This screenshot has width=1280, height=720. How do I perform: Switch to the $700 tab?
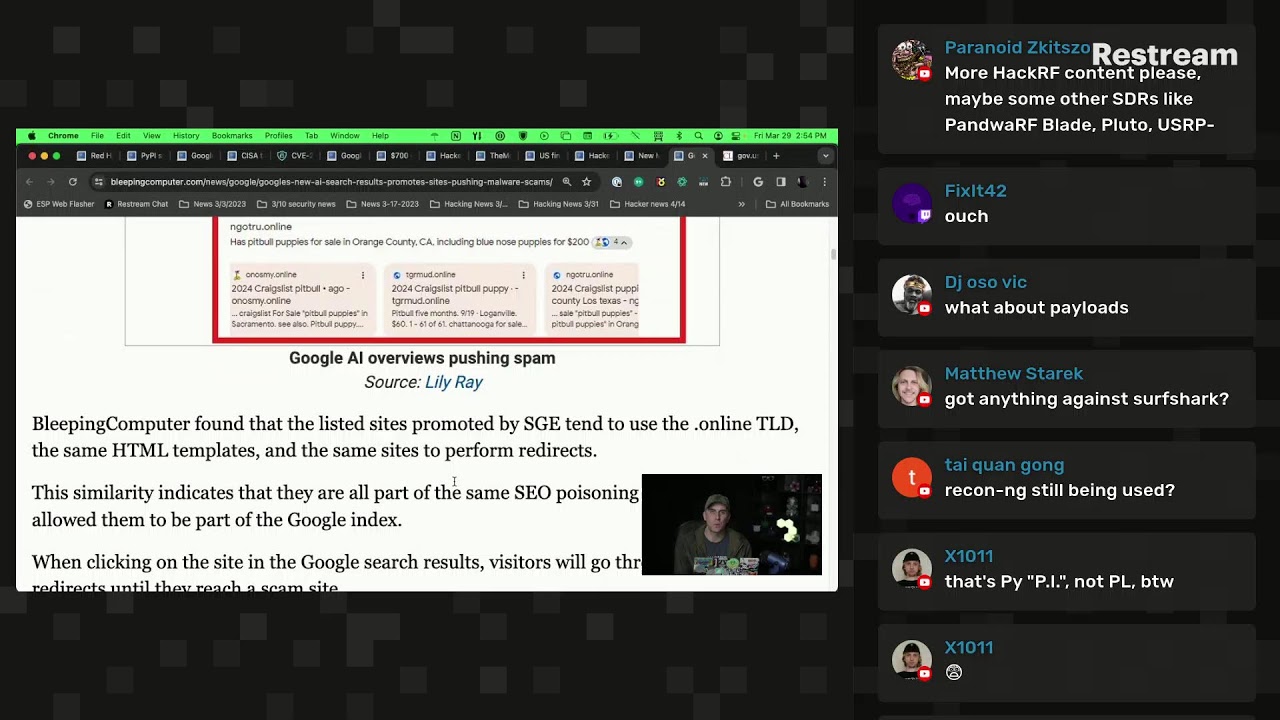pyautogui.click(x=393, y=156)
